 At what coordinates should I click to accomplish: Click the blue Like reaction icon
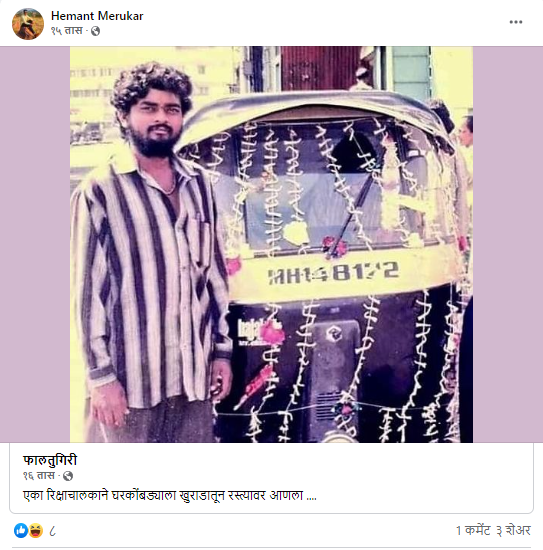tap(21, 530)
